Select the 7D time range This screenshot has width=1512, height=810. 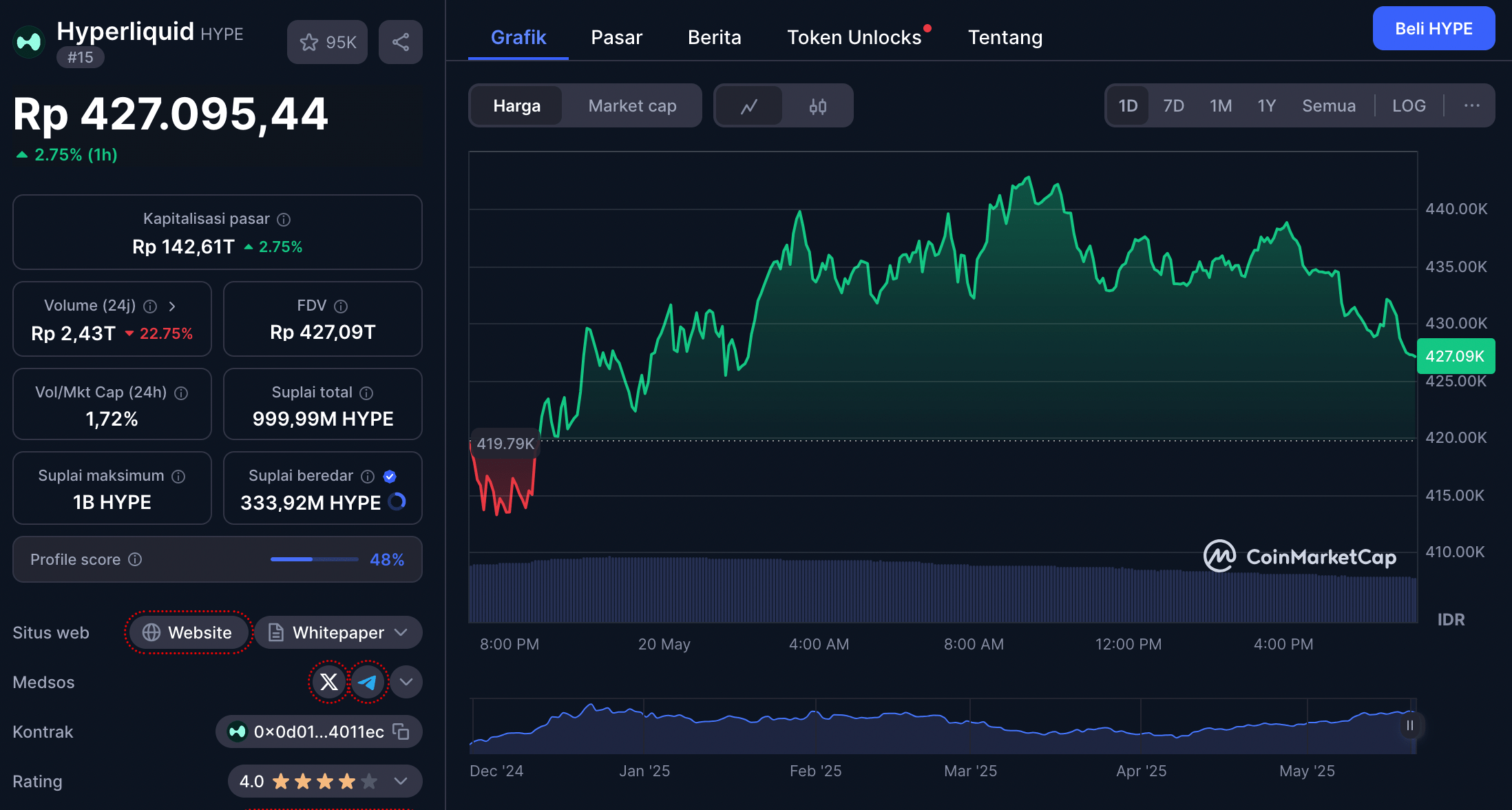point(1173,106)
